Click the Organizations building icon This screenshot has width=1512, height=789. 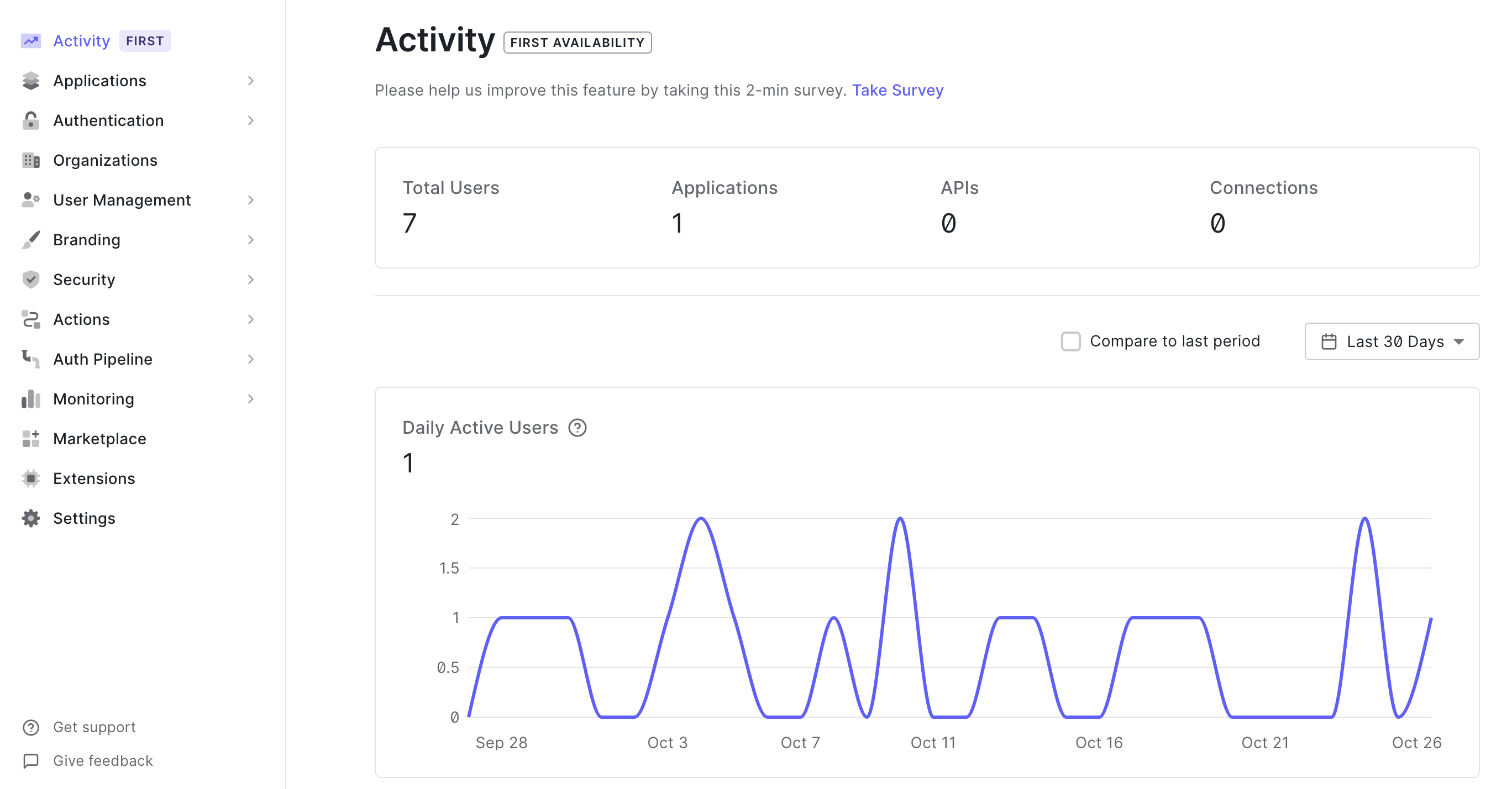tap(30, 160)
